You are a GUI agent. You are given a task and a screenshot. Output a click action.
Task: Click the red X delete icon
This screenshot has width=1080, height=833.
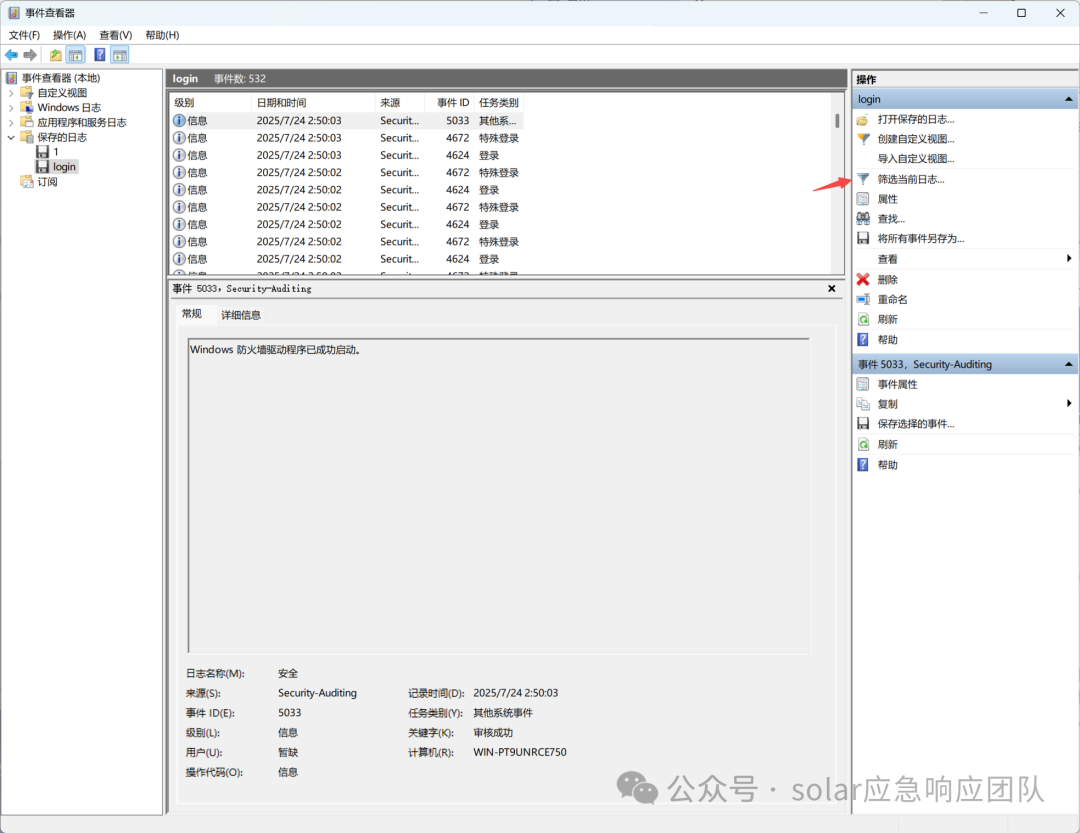pos(863,279)
